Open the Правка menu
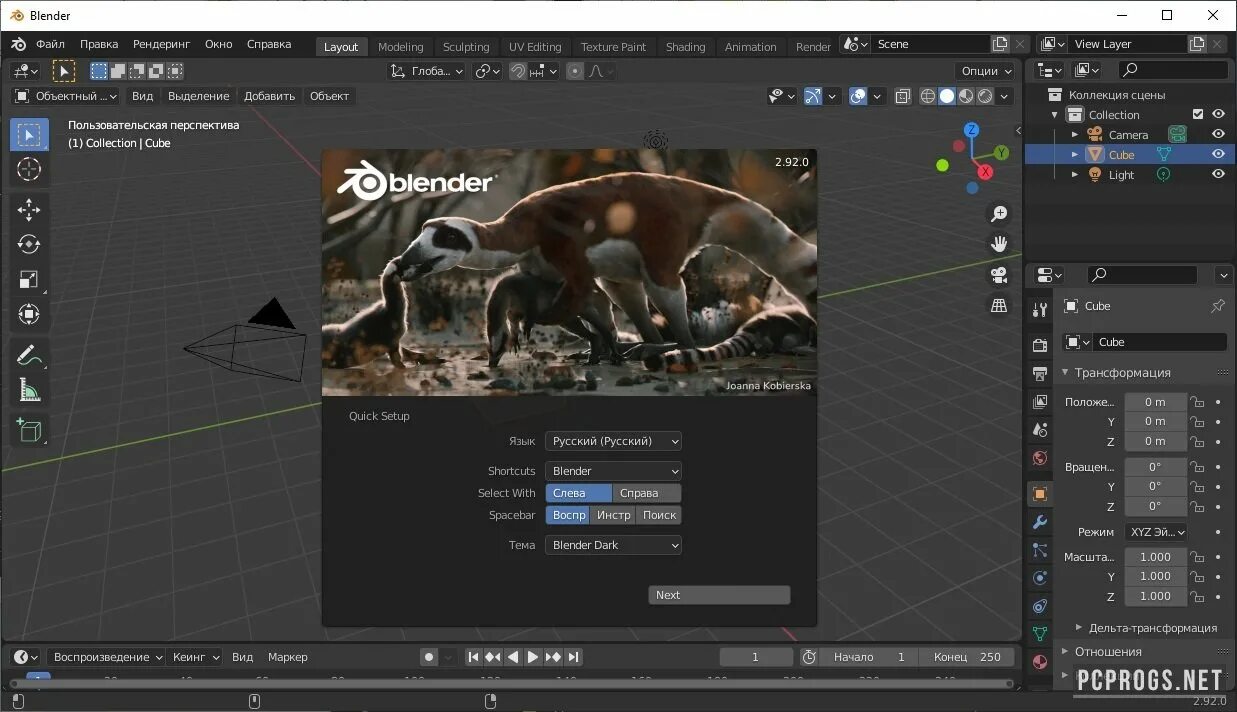This screenshot has height=712, width=1237. coord(99,44)
